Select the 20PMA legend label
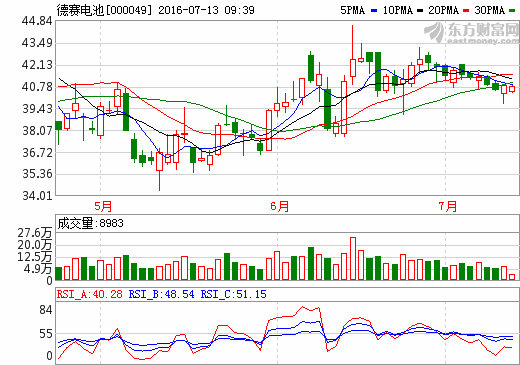The width and height of the screenshot is (520, 365). (443, 10)
